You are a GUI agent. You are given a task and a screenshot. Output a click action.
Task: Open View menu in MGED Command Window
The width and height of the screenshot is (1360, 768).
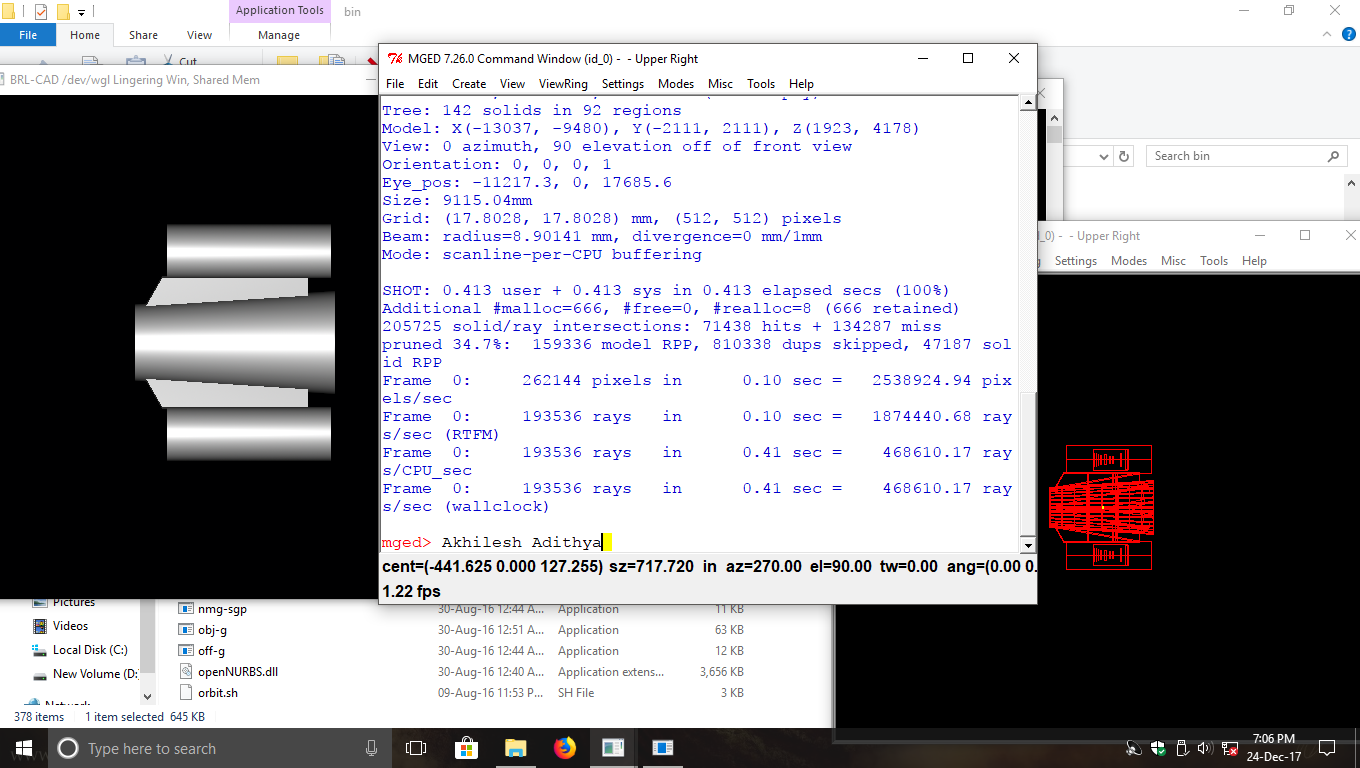tap(512, 84)
